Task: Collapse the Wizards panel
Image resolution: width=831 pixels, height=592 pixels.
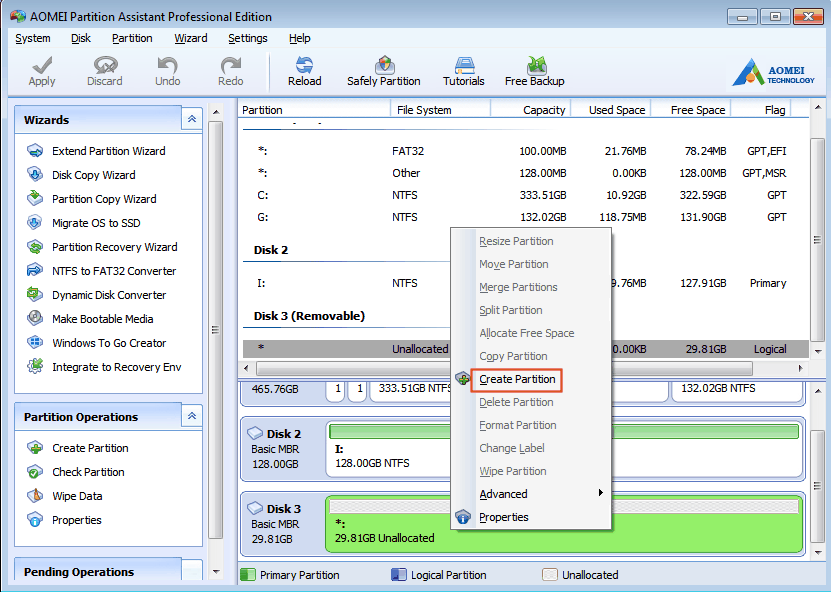Action: 192,119
